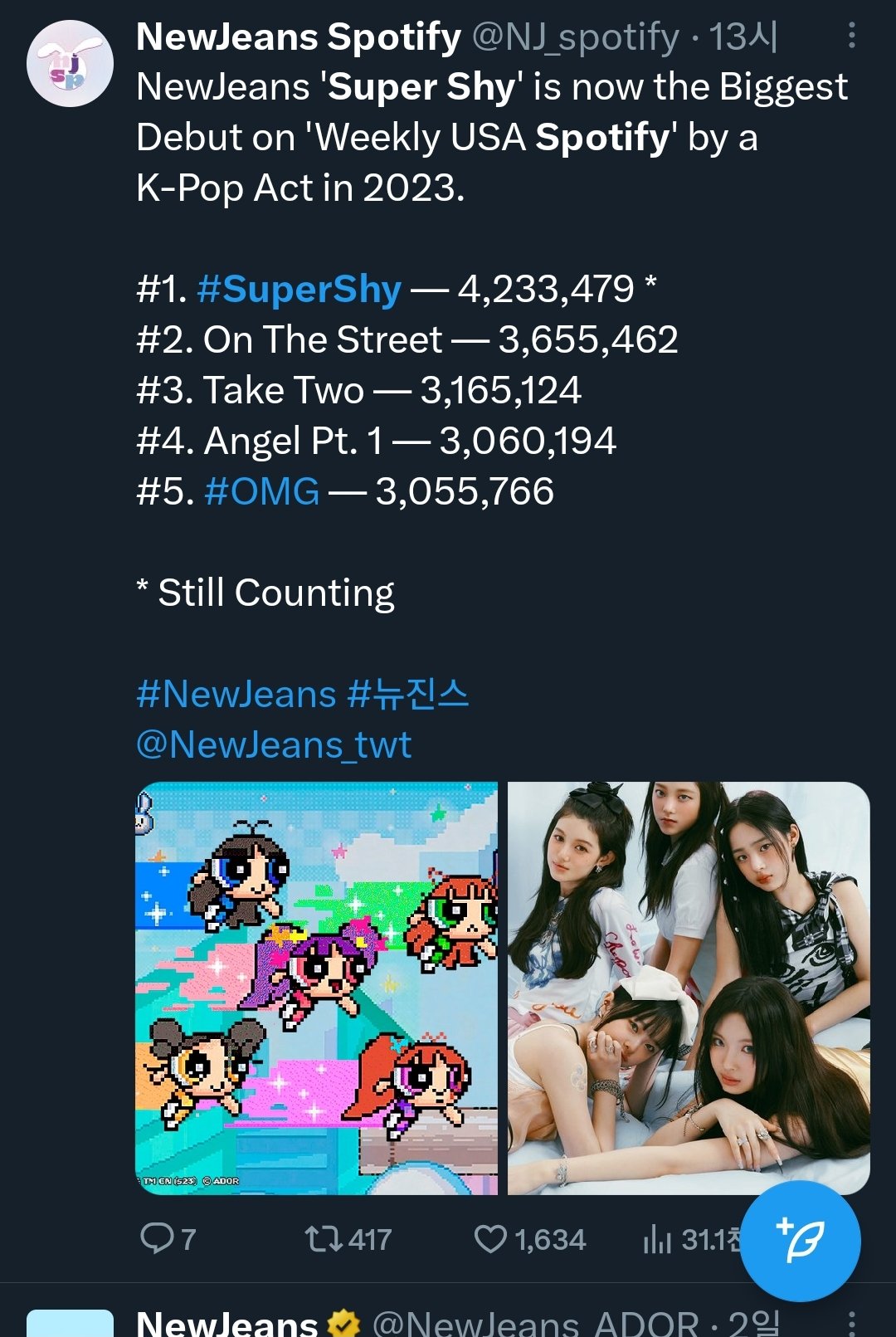Open the #OMG hashtag link
896x1337 pixels.
[x=261, y=491]
